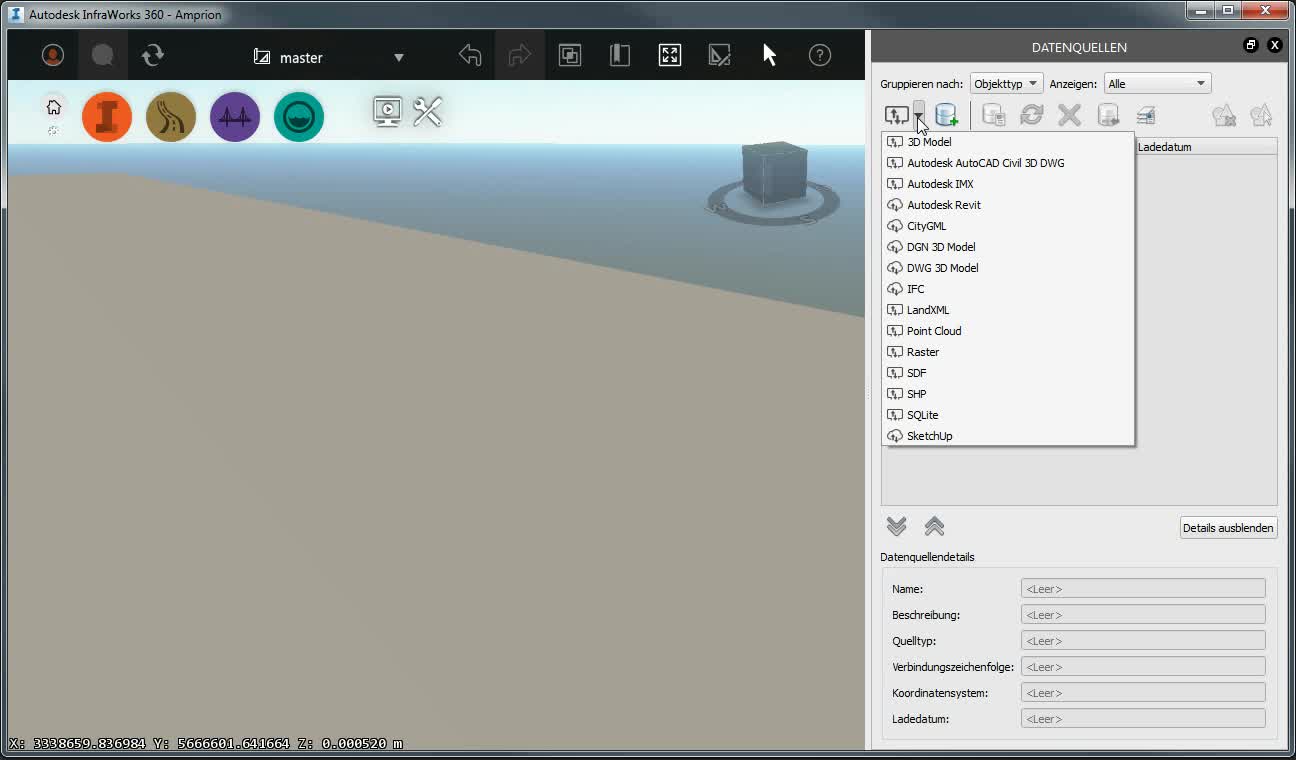Image resolution: width=1296 pixels, height=760 pixels.
Task: Open the road design icon
Action: pyautogui.click(x=171, y=117)
